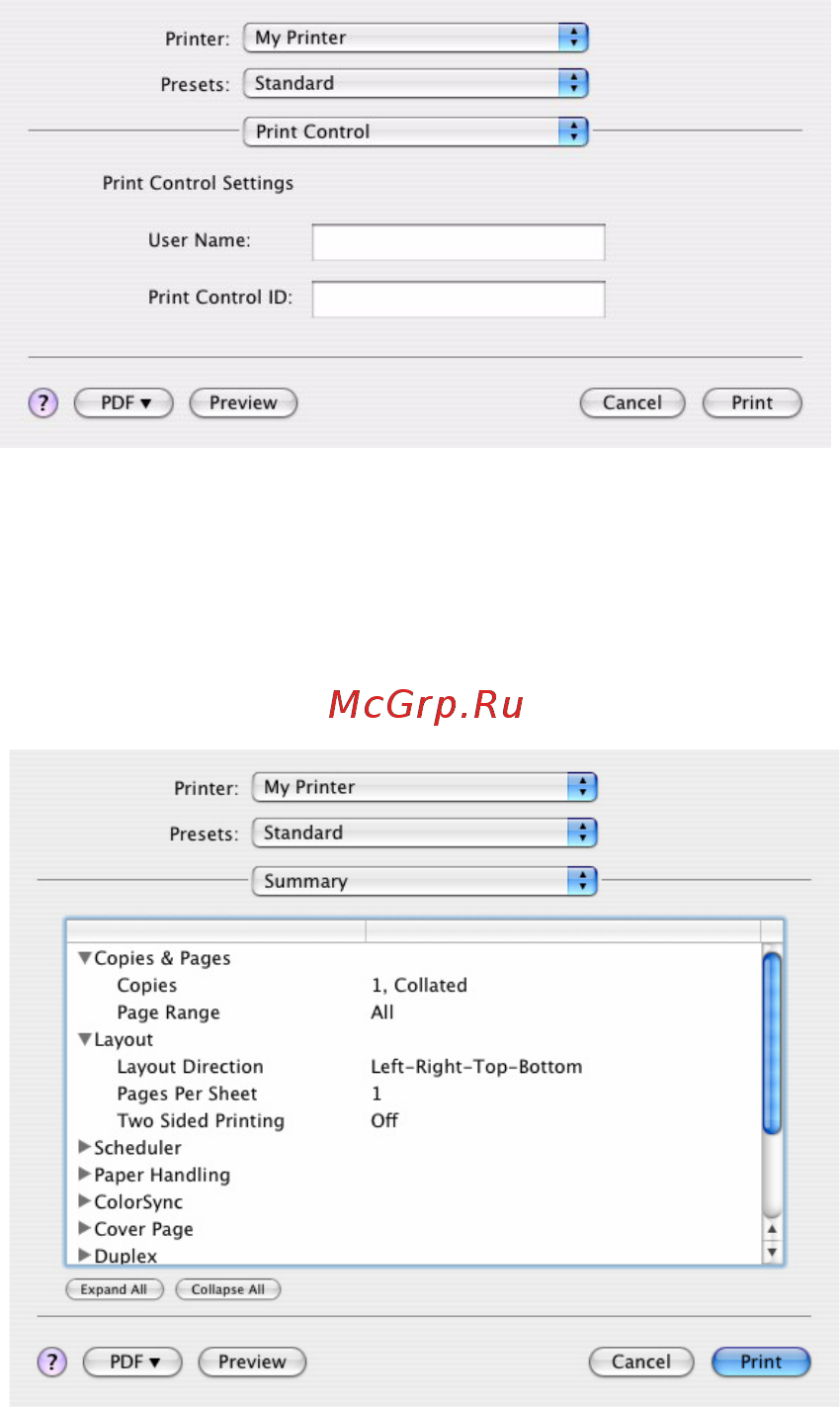Expand the Duplex section

click(85, 1256)
